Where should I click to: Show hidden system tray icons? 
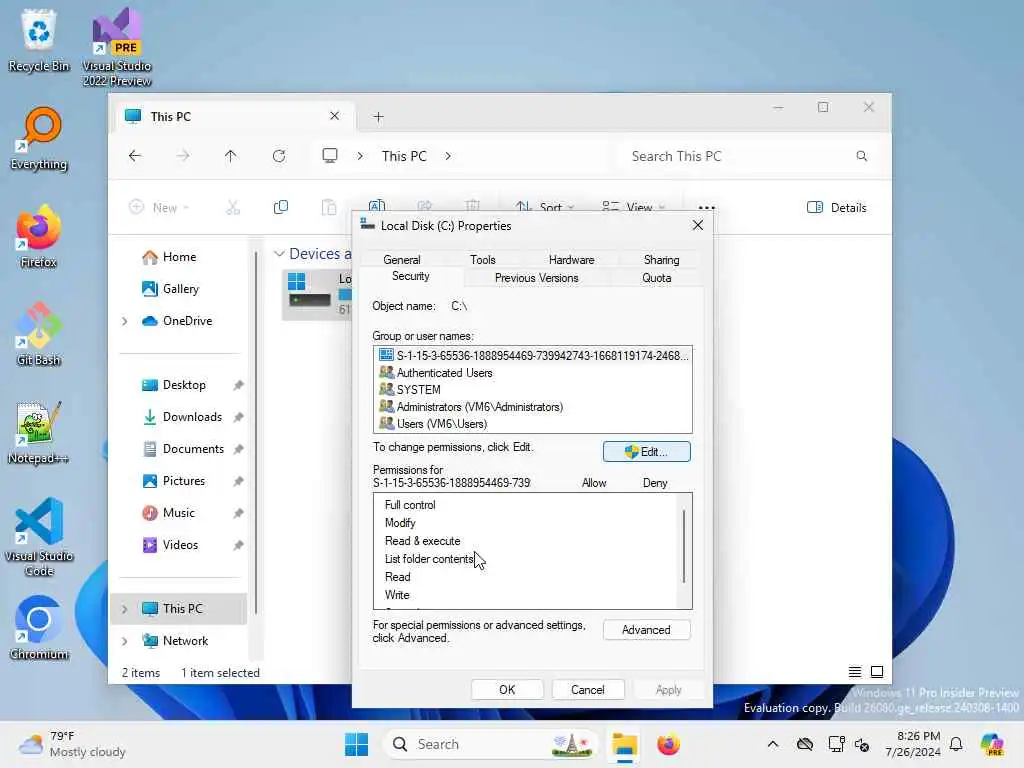(773, 744)
